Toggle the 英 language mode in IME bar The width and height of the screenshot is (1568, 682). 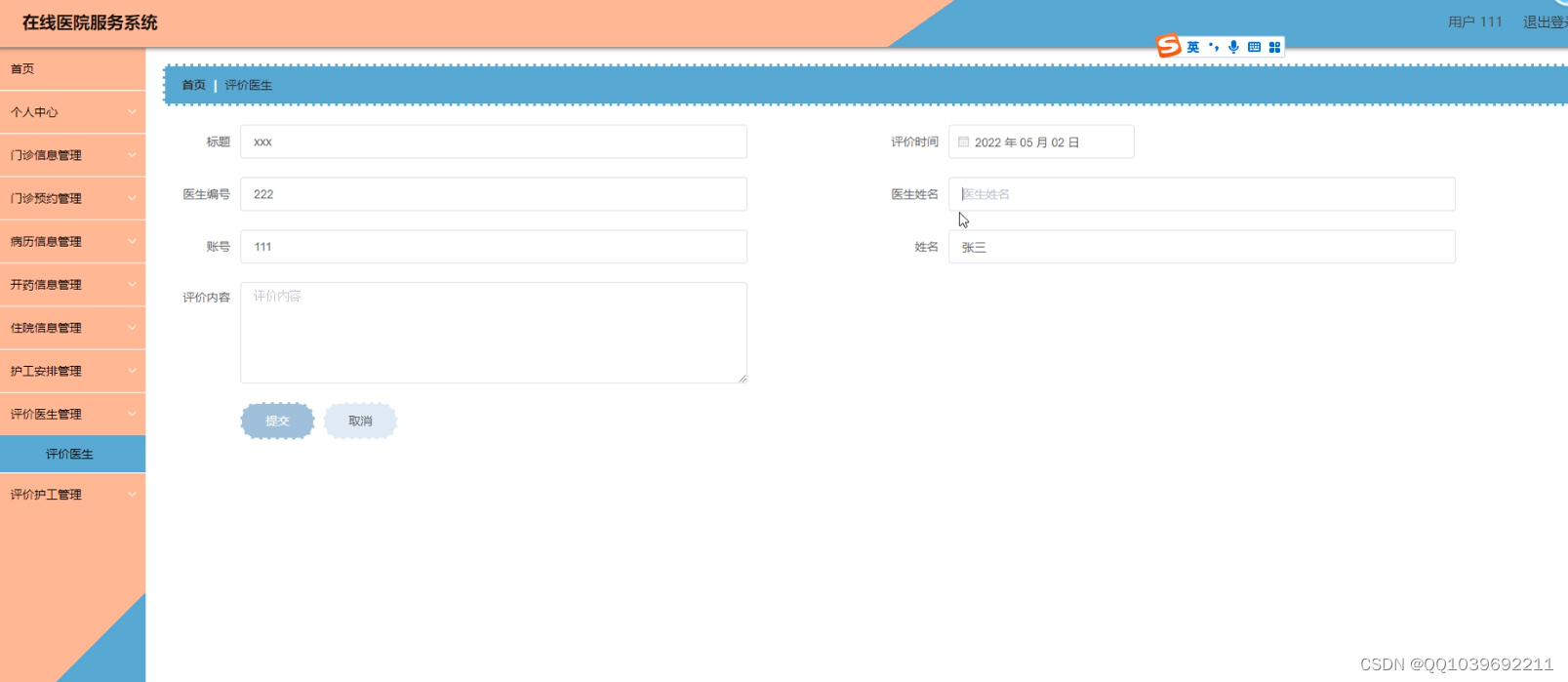click(1193, 47)
